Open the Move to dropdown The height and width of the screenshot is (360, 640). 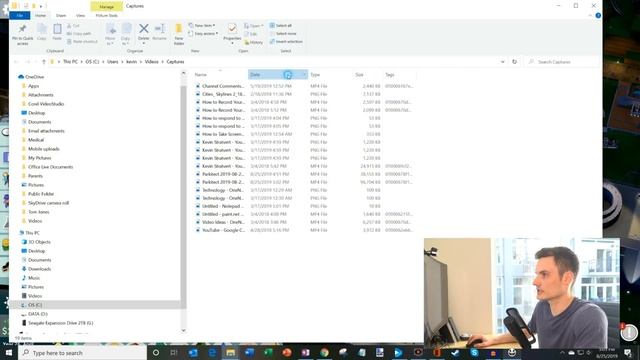110,34
